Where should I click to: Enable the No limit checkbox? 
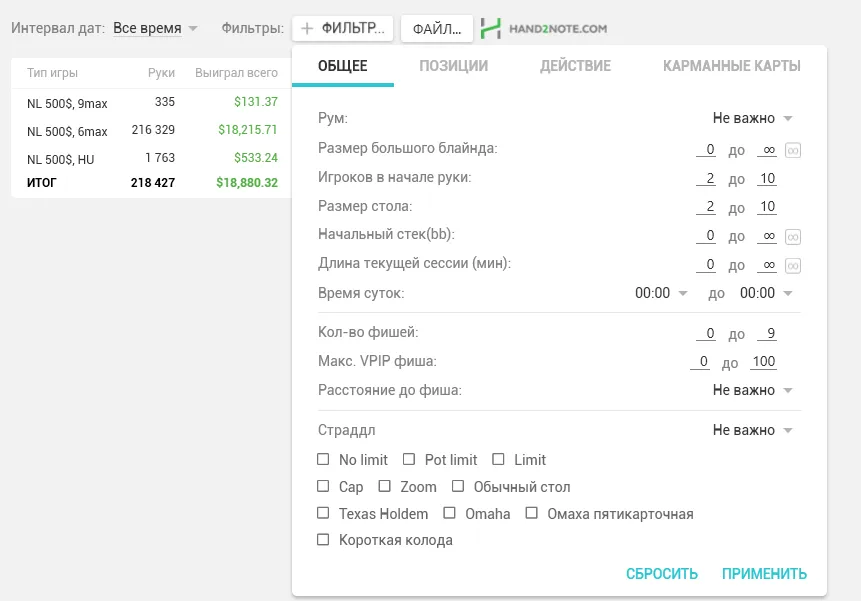(x=323, y=460)
